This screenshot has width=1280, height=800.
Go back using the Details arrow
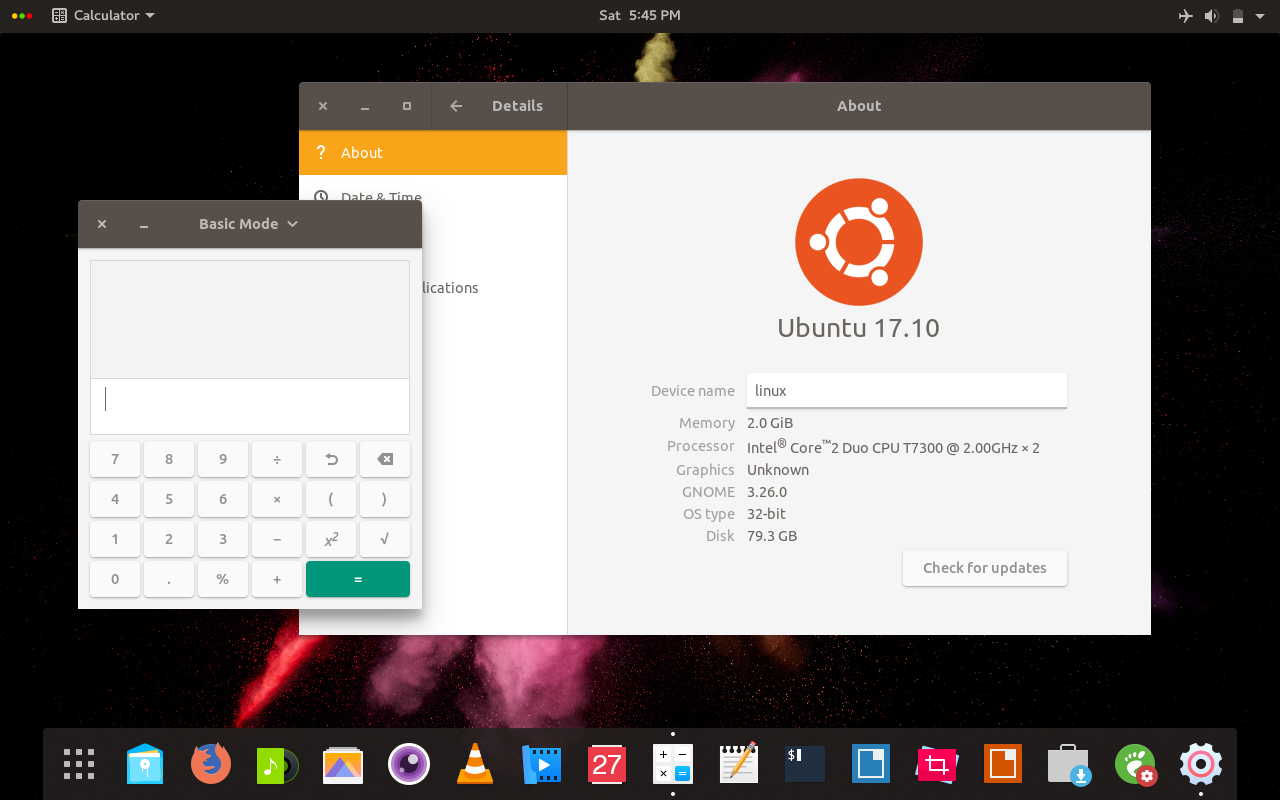click(456, 106)
